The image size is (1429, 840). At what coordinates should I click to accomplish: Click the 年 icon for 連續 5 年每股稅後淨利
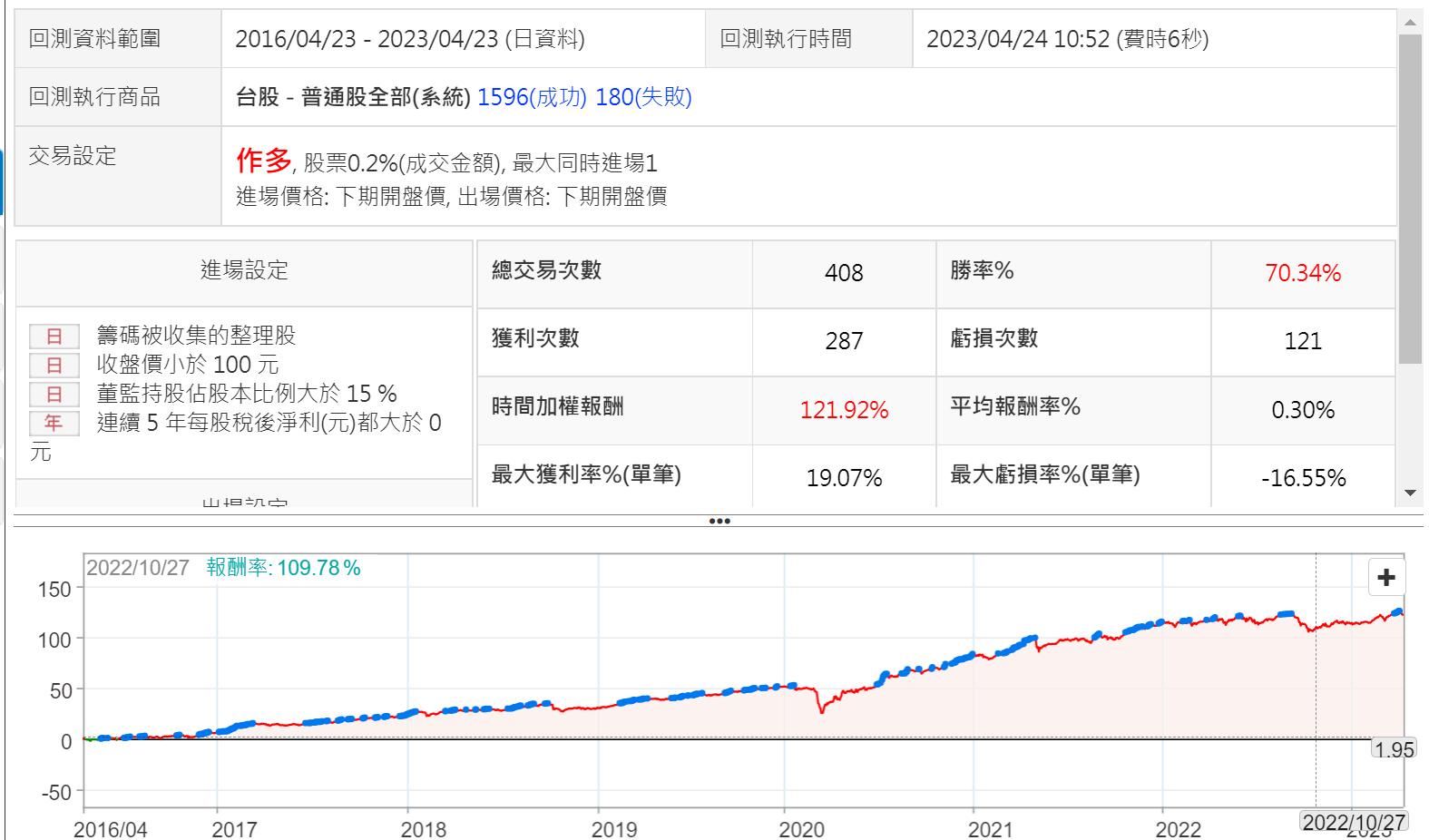click(x=54, y=424)
